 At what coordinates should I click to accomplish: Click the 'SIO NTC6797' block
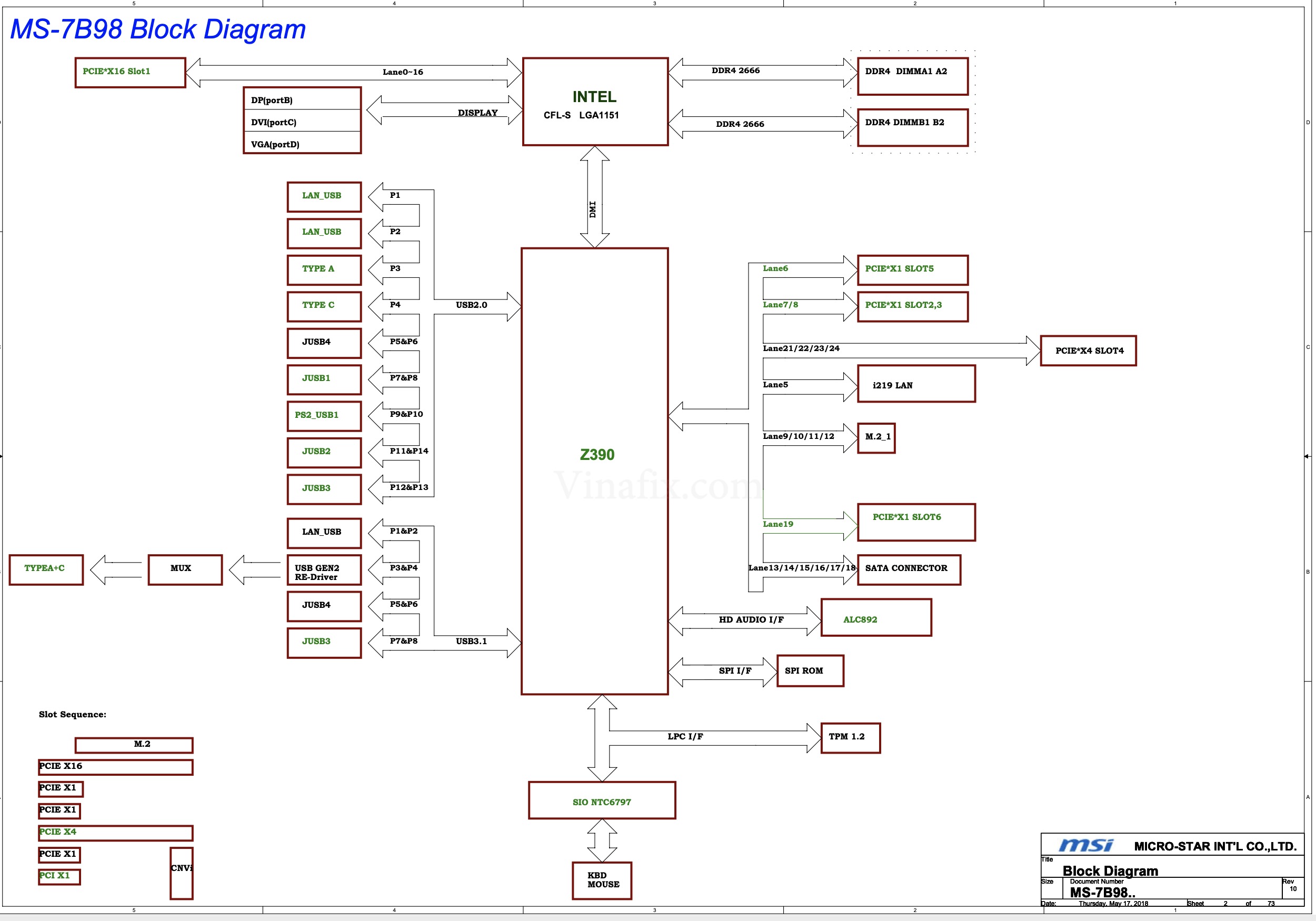tap(602, 800)
